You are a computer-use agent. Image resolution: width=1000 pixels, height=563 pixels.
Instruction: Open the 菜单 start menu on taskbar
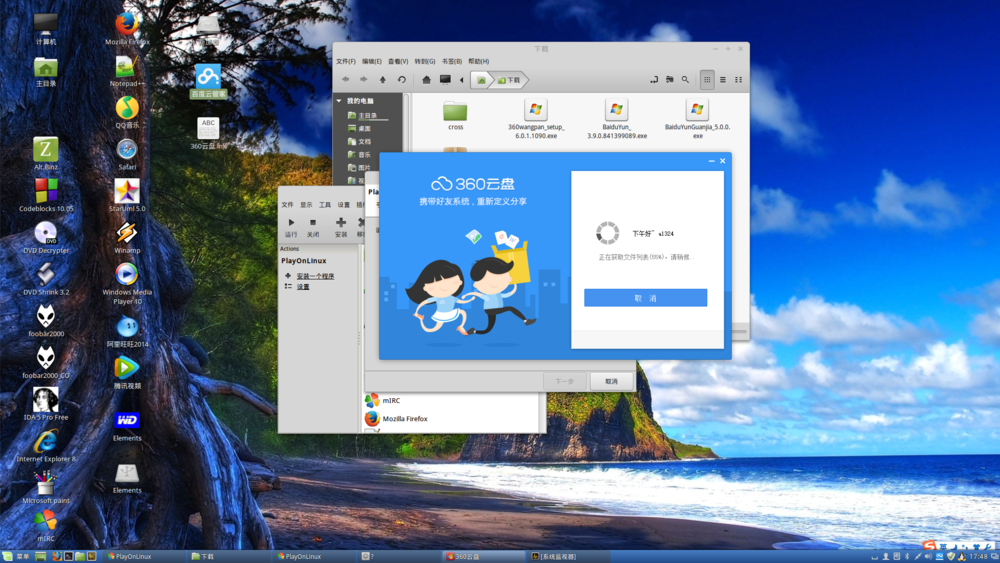17,557
